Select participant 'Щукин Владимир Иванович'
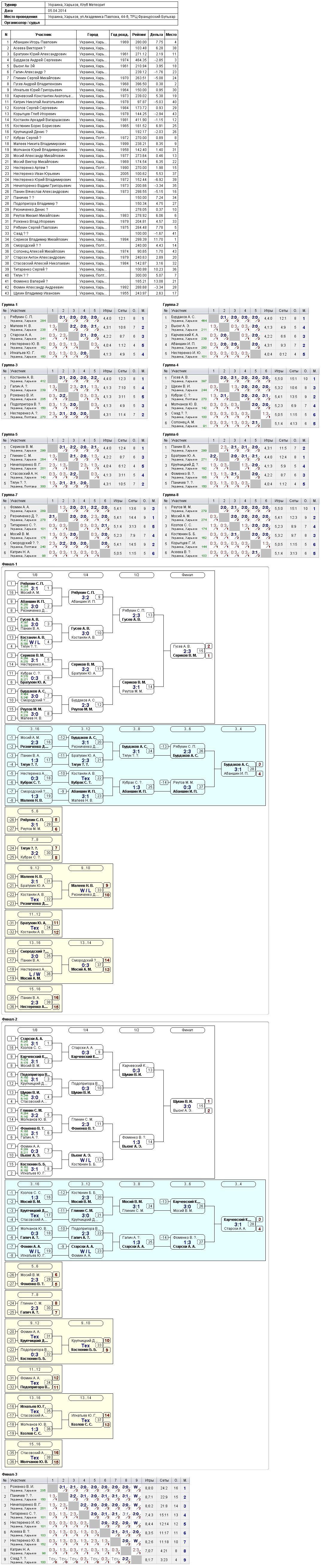The width and height of the screenshot is (322, 1568). tap(37, 293)
